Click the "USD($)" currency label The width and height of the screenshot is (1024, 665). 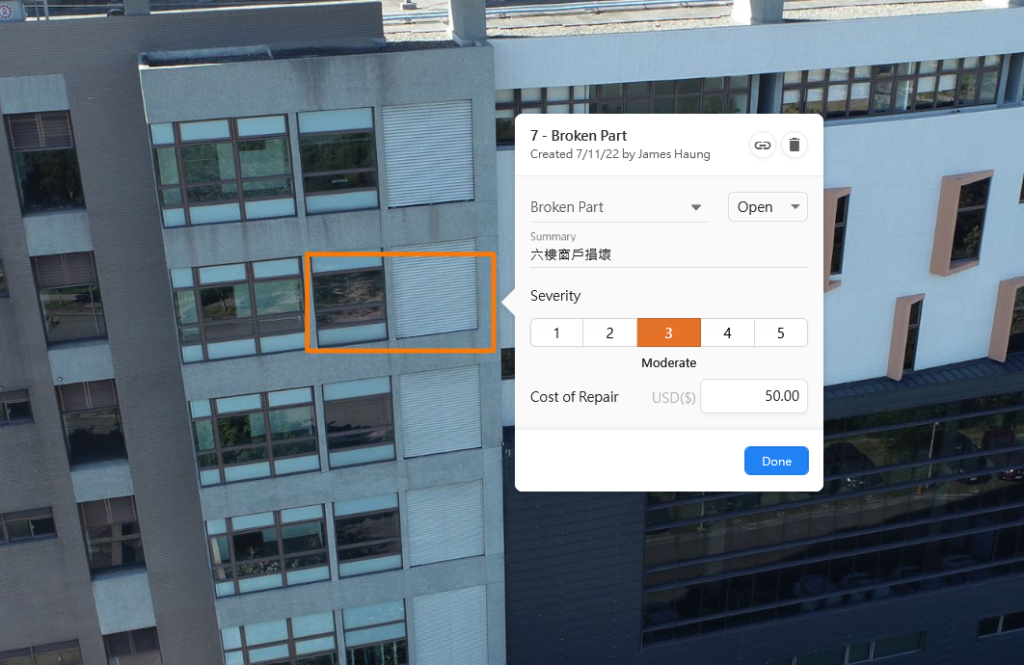[x=673, y=398]
